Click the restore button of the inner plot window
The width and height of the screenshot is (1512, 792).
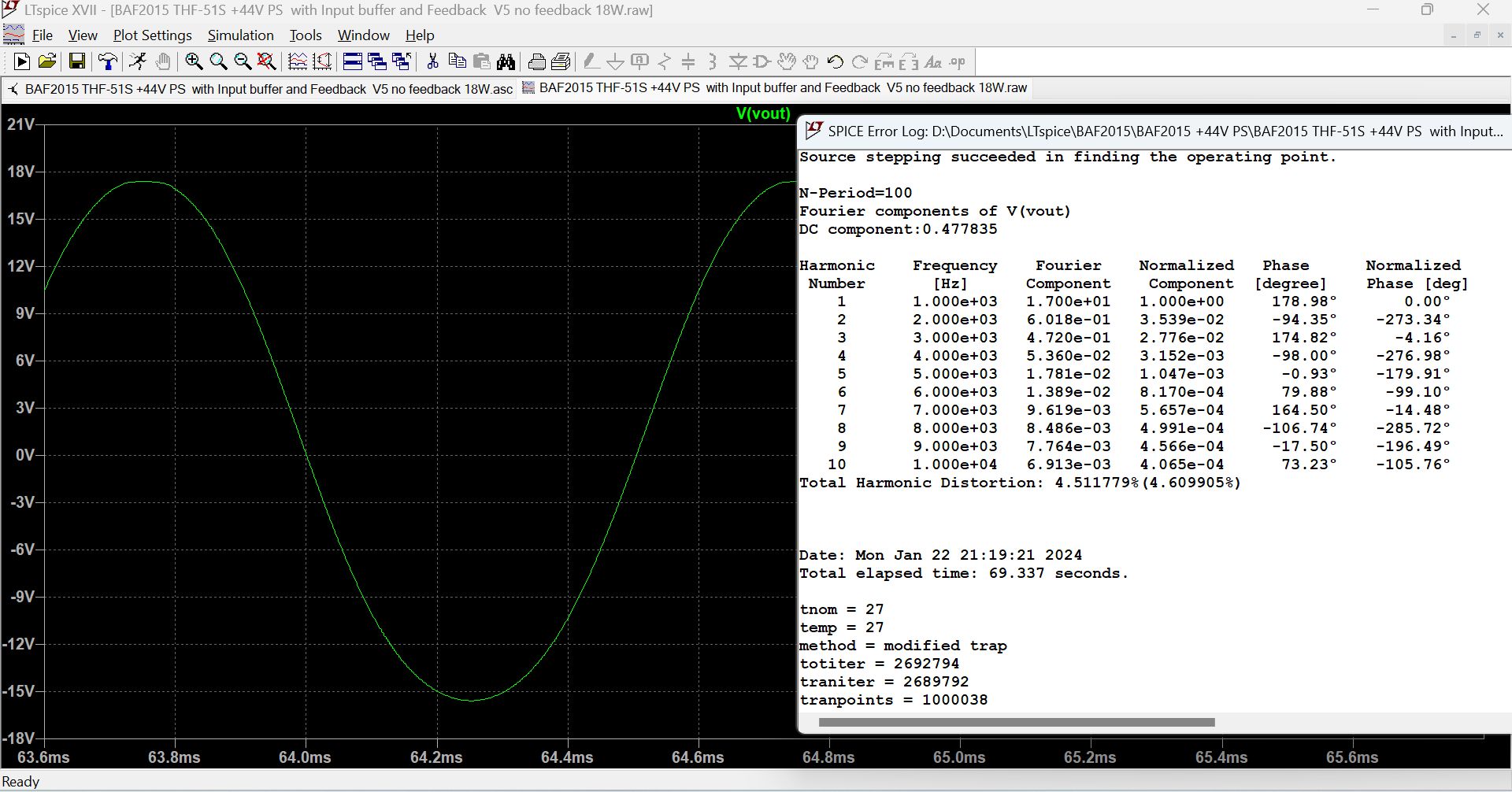click(1477, 35)
